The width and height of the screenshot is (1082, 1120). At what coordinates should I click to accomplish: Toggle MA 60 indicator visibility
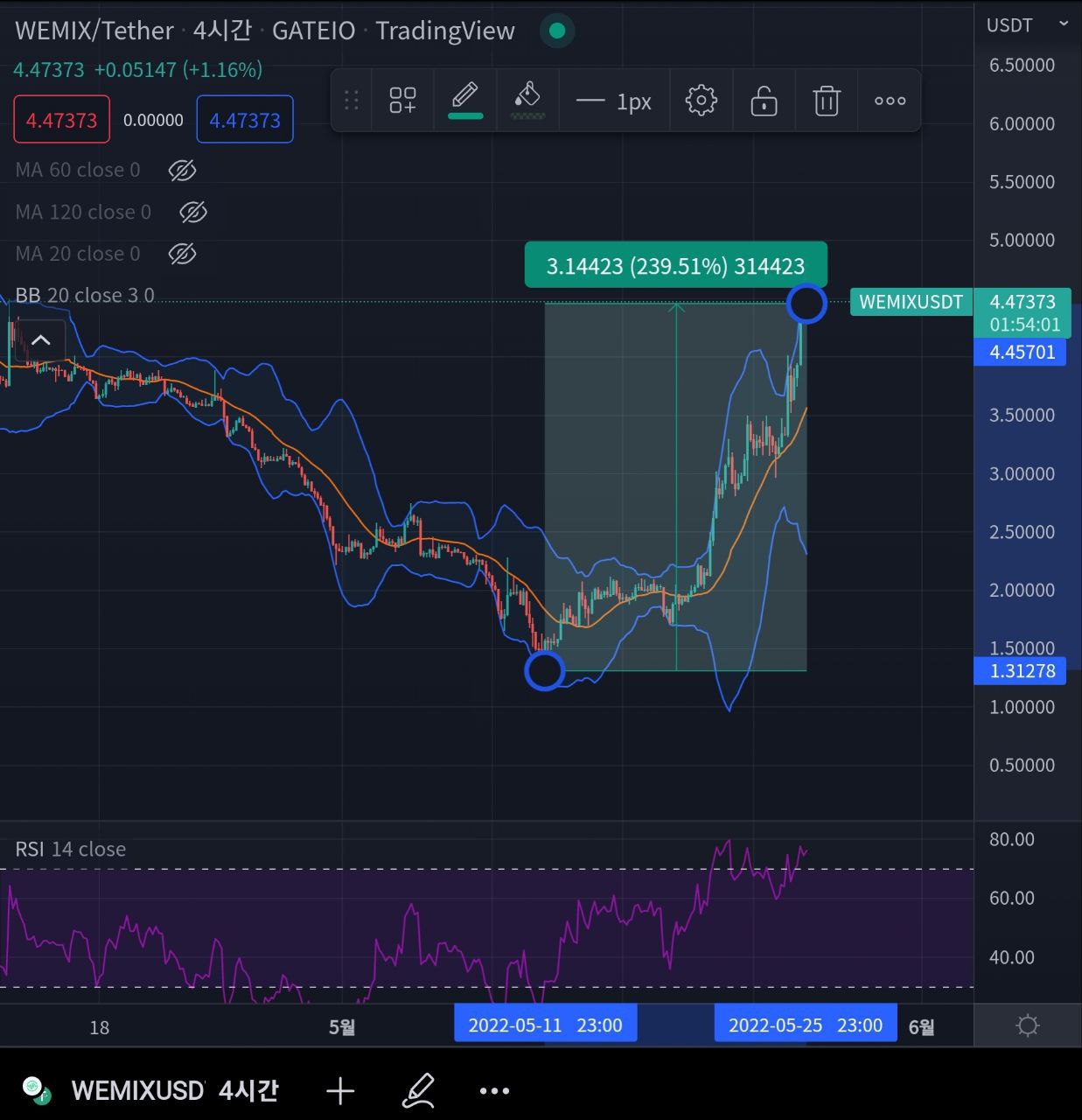(x=182, y=170)
